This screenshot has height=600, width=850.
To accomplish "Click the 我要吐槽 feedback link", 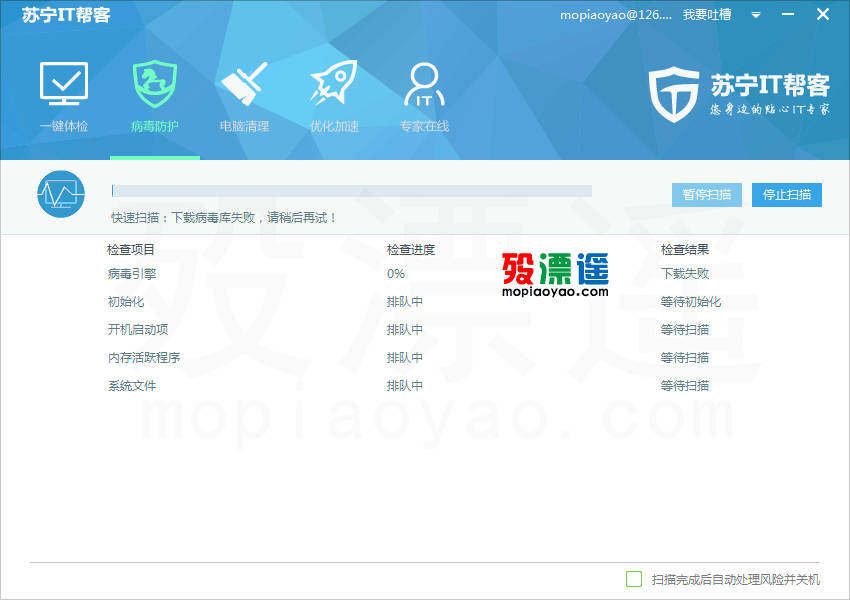I will [x=707, y=15].
